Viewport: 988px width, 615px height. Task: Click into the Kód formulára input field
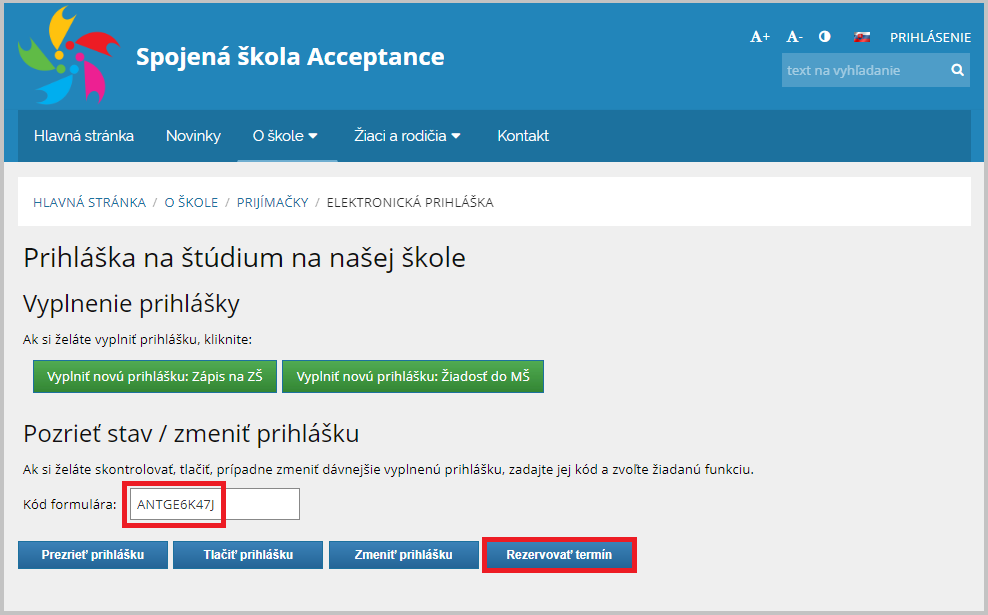pos(214,504)
